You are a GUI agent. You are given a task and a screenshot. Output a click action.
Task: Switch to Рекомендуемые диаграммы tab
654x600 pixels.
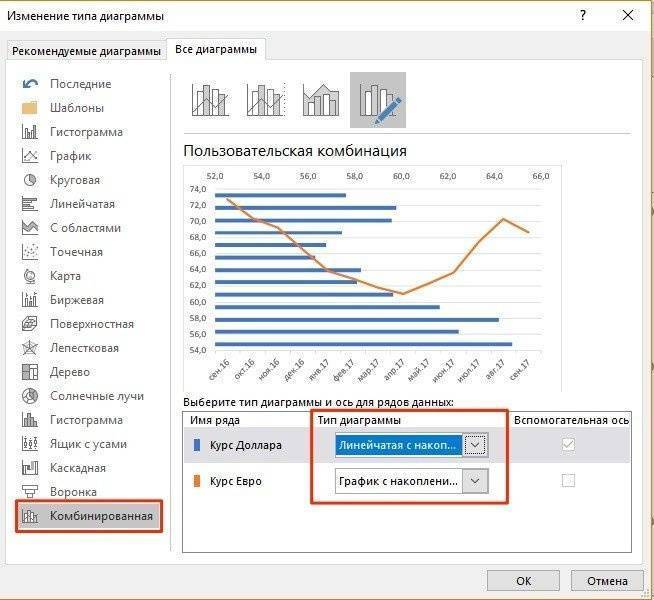pyautogui.click(x=86, y=51)
